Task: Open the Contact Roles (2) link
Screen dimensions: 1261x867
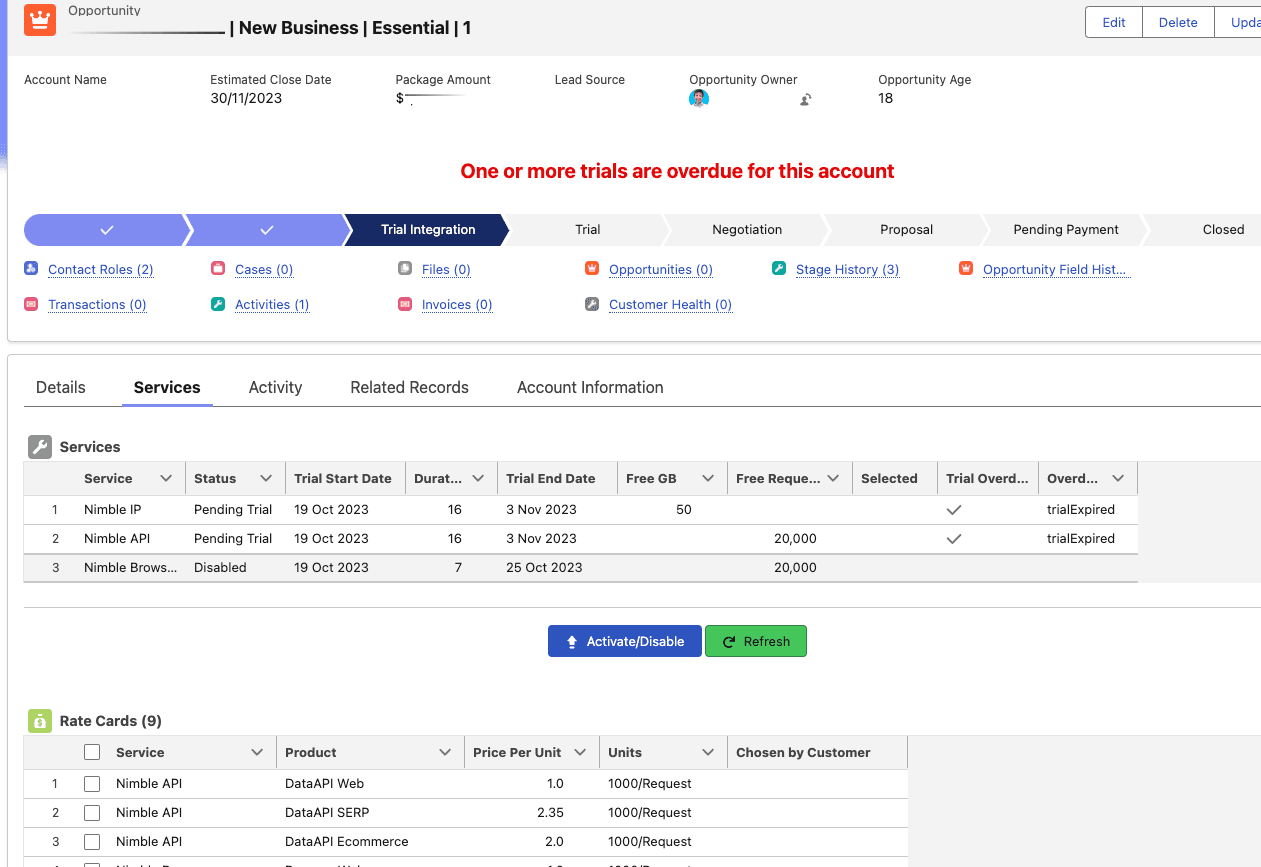Action: 101,270
